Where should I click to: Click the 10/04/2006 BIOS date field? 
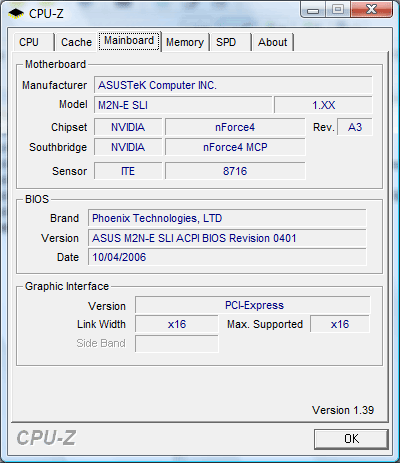coord(227,257)
